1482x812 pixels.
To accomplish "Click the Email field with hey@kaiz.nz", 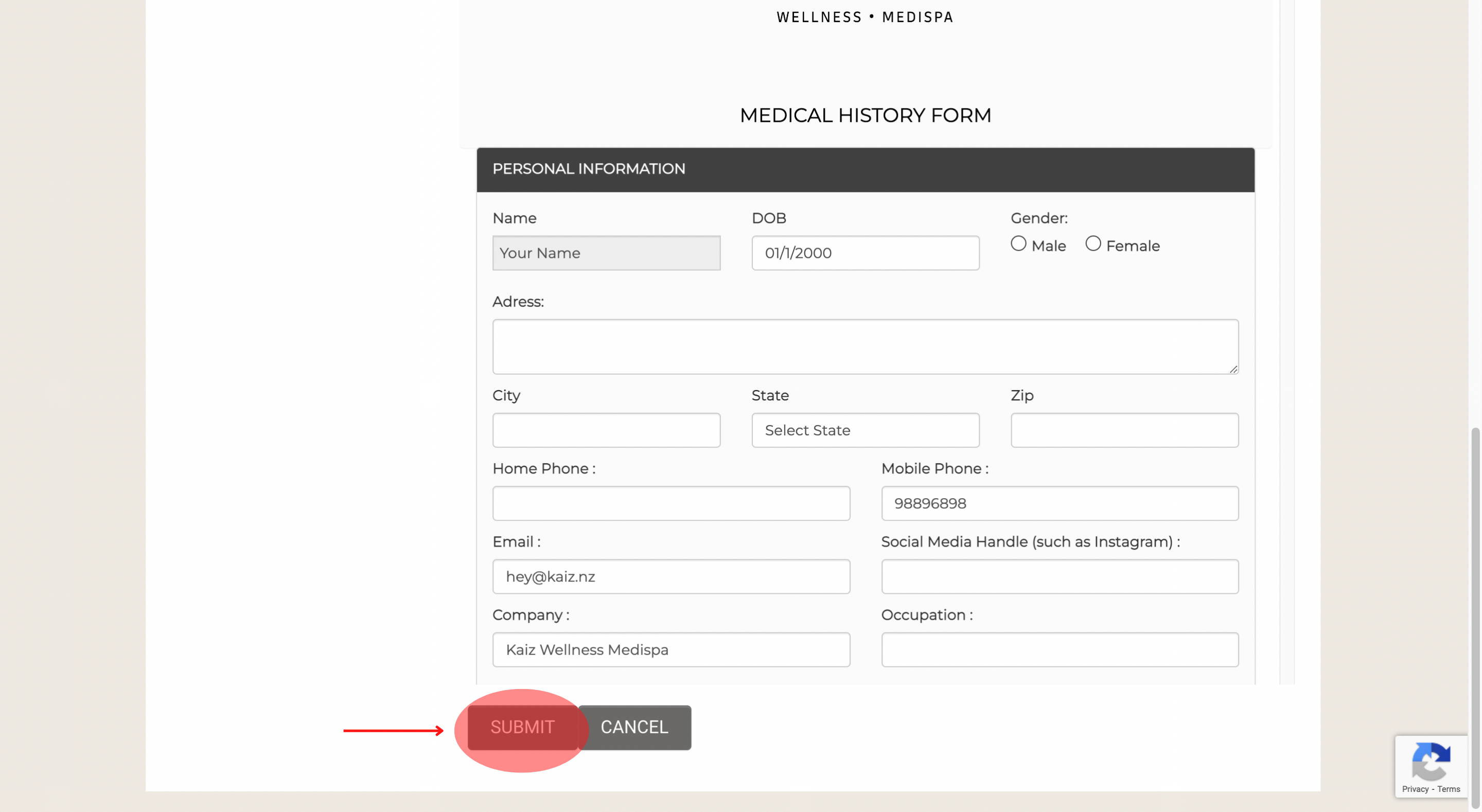I will pyautogui.click(x=671, y=576).
